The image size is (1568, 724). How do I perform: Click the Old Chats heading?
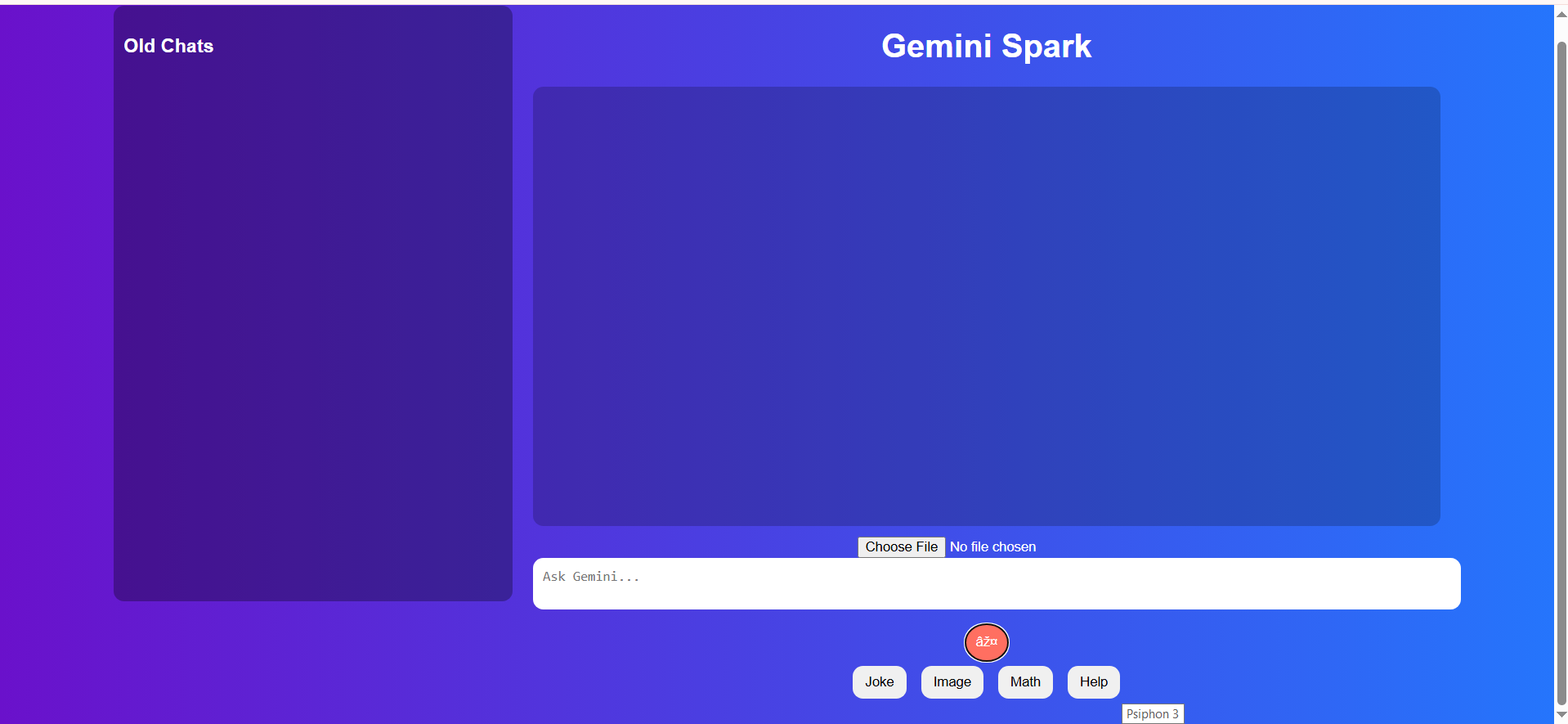point(168,46)
